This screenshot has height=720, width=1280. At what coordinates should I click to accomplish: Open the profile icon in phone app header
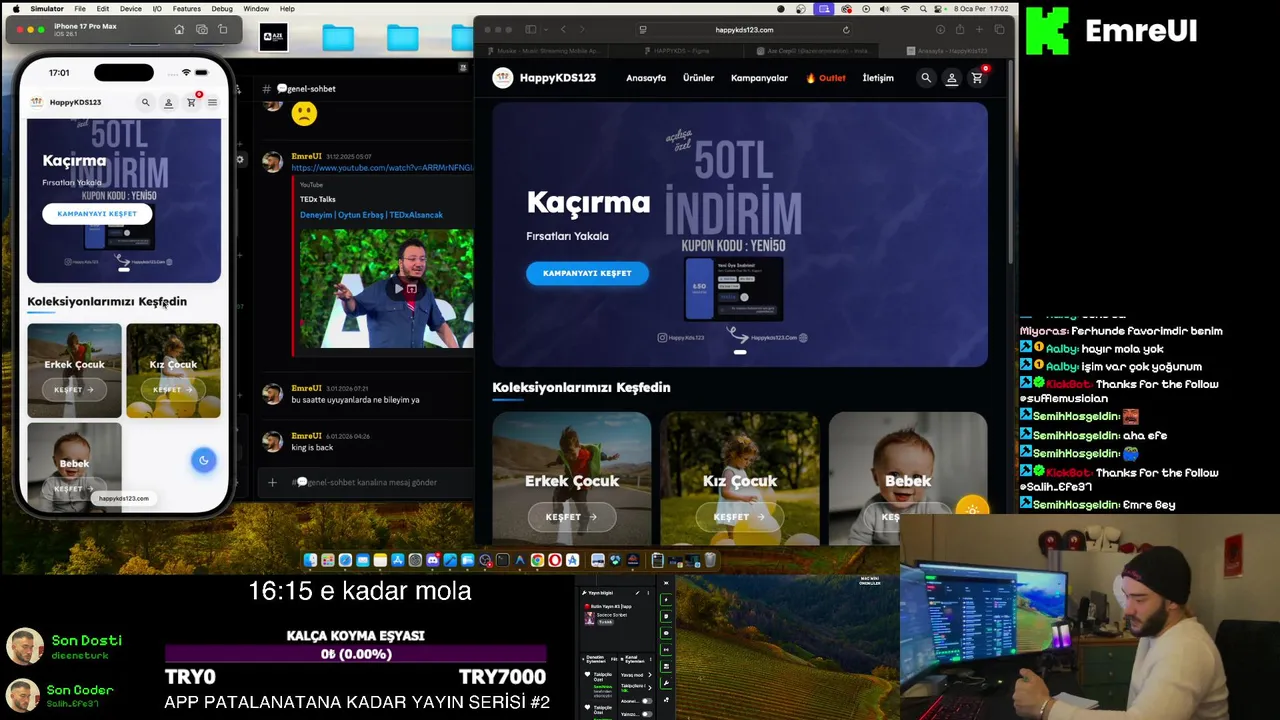coord(168,102)
